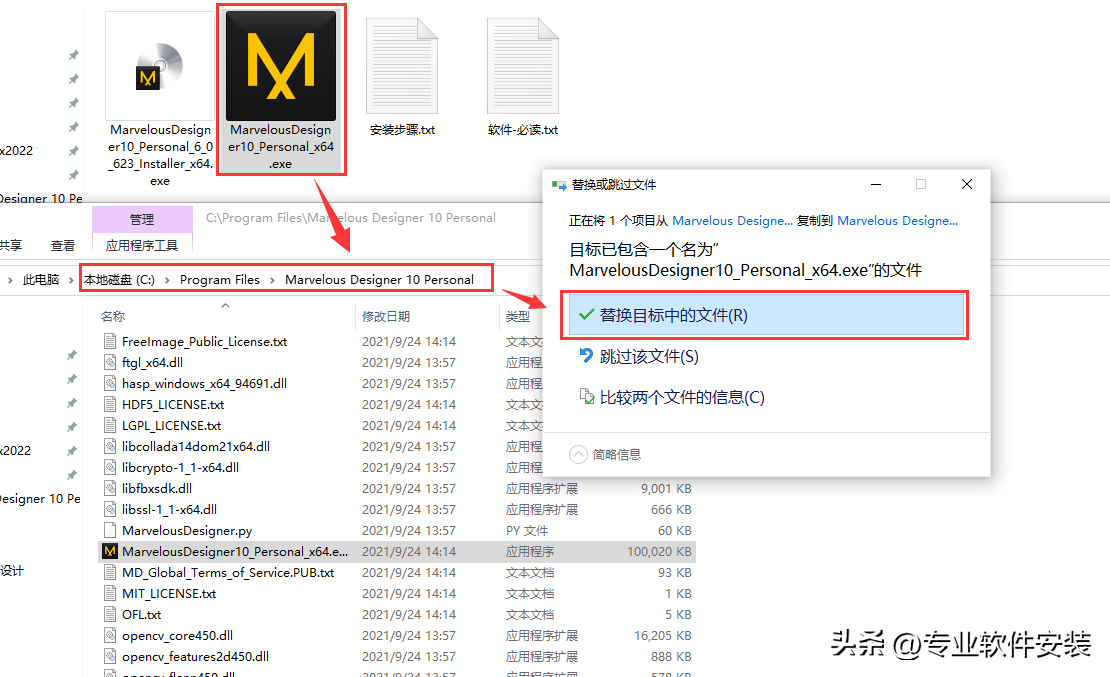Click the libcrypto-1_1-x64.dll file icon
1110x677 pixels.
tap(110, 467)
